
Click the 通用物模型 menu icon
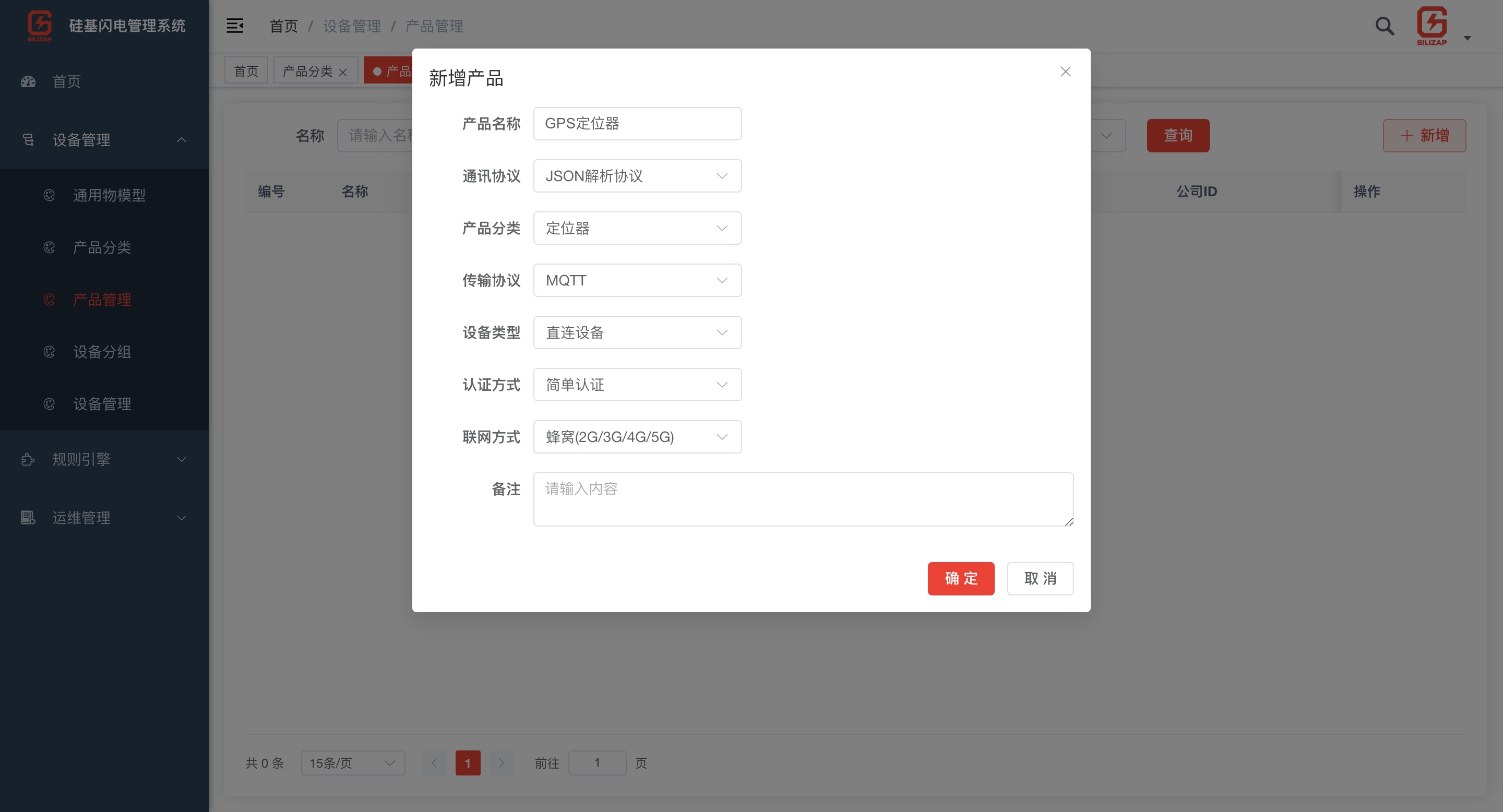coord(49,195)
